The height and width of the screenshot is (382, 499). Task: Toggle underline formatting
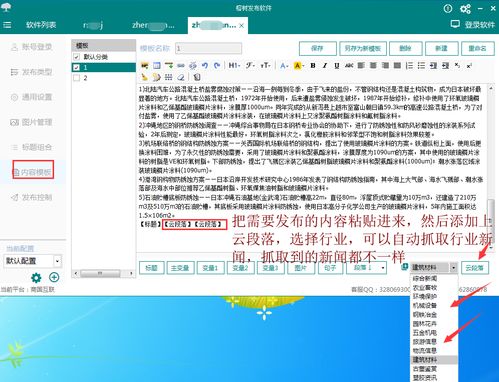coord(337,66)
